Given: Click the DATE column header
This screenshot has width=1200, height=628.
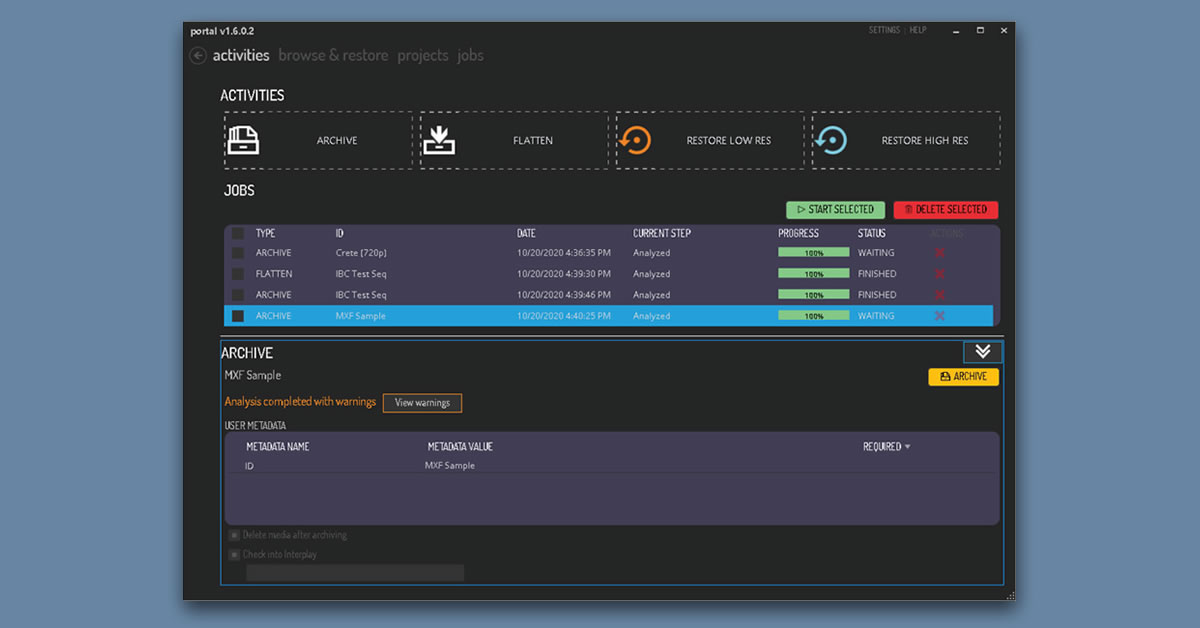Looking at the screenshot, I should (x=526, y=233).
